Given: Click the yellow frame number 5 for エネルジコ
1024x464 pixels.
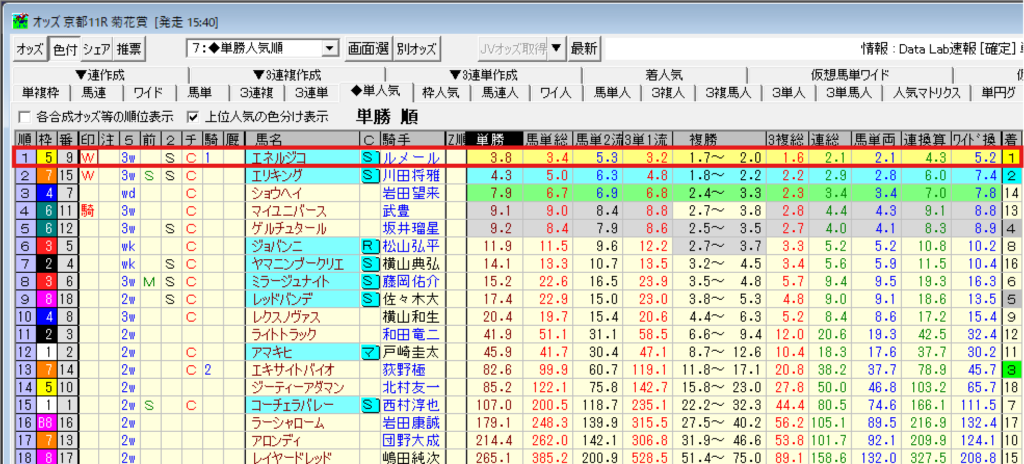Looking at the screenshot, I should (x=46, y=157).
